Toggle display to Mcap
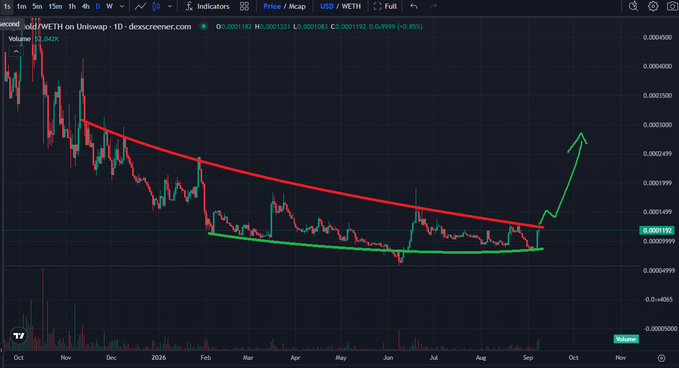Image resolution: width=679 pixels, height=368 pixels. pos(297,6)
